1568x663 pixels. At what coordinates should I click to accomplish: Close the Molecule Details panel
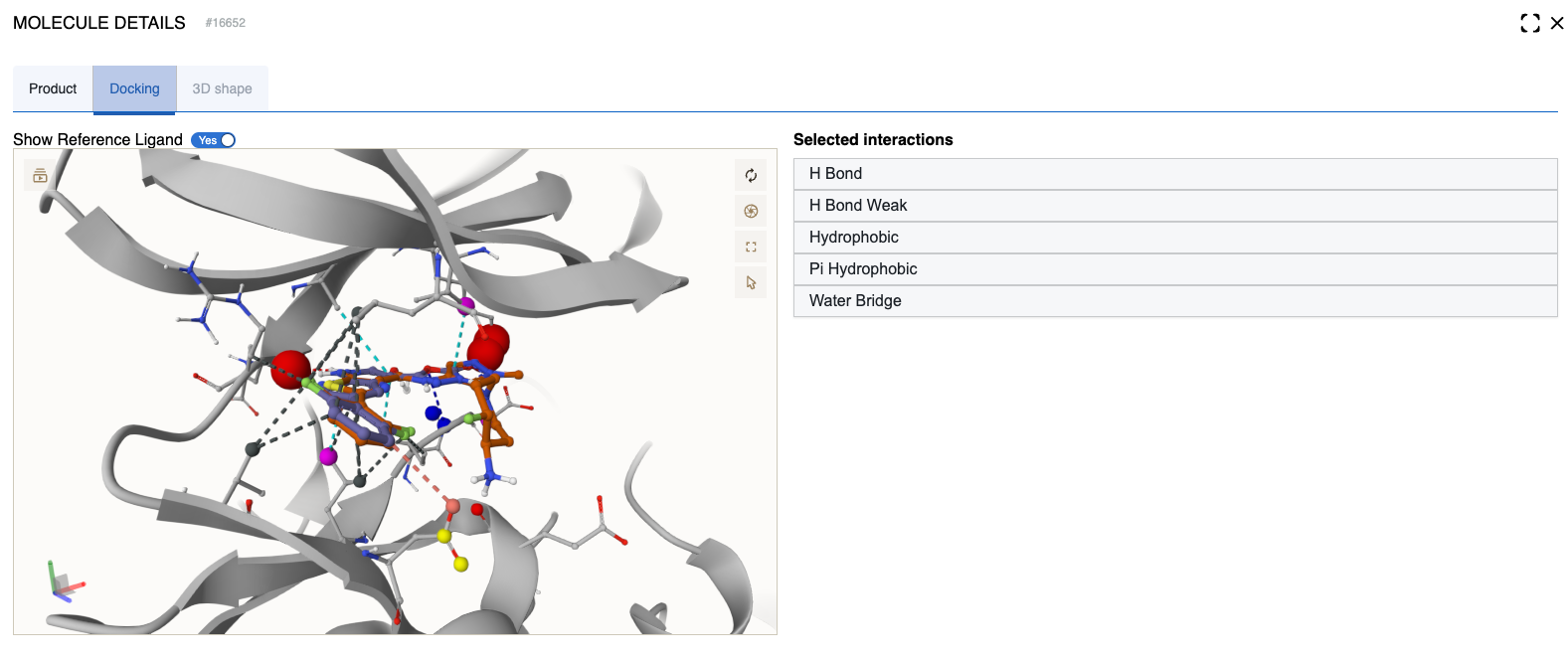click(1557, 23)
